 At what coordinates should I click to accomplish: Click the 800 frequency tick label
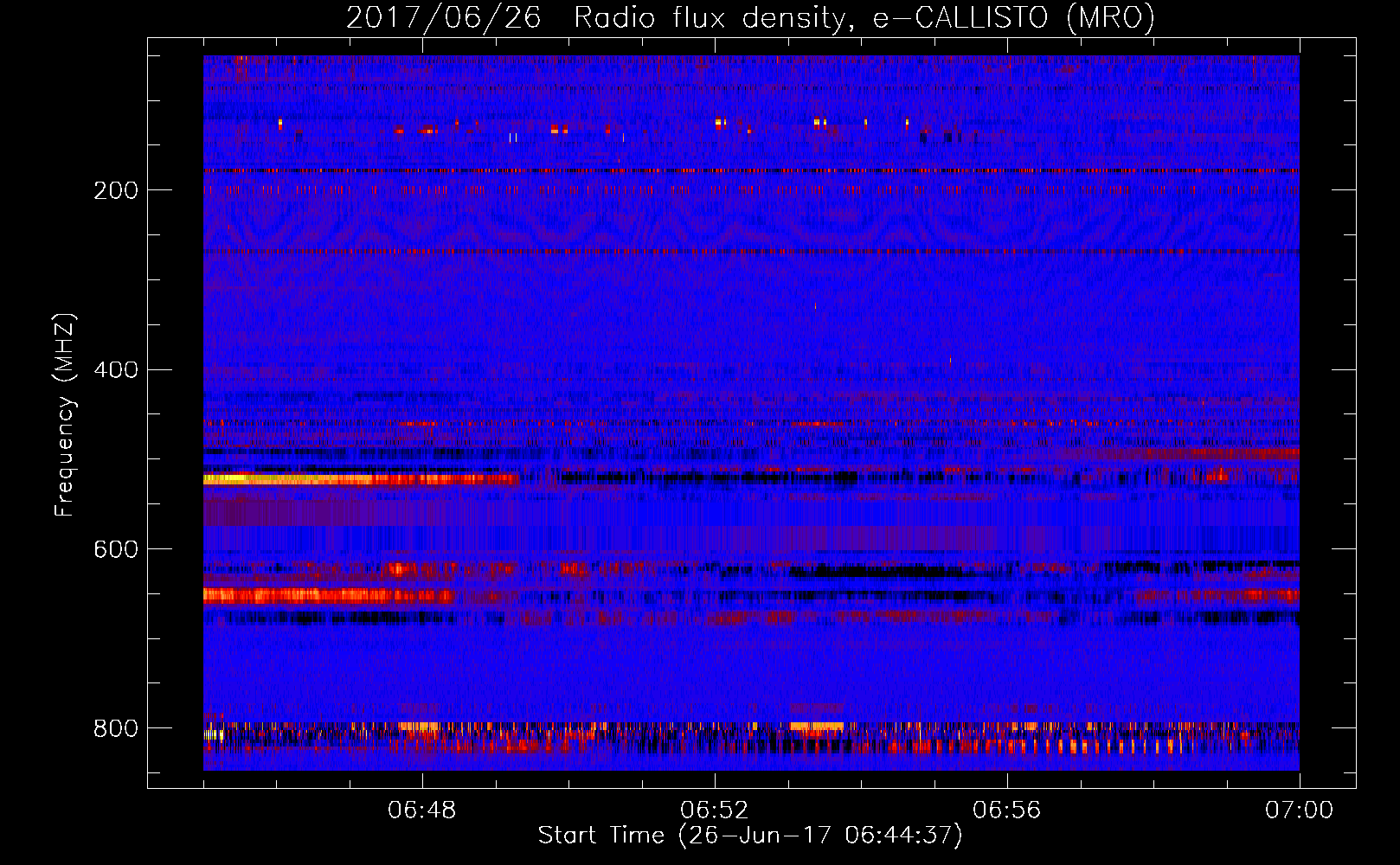(116, 728)
